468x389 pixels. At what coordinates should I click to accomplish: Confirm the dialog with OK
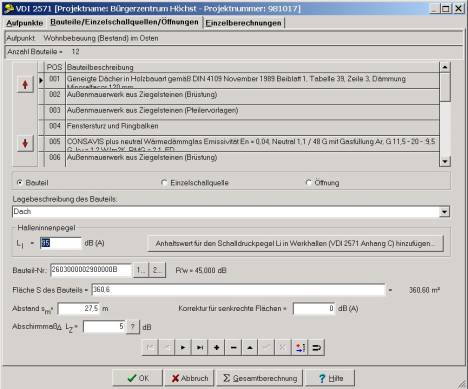pyautogui.click(x=138, y=378)
